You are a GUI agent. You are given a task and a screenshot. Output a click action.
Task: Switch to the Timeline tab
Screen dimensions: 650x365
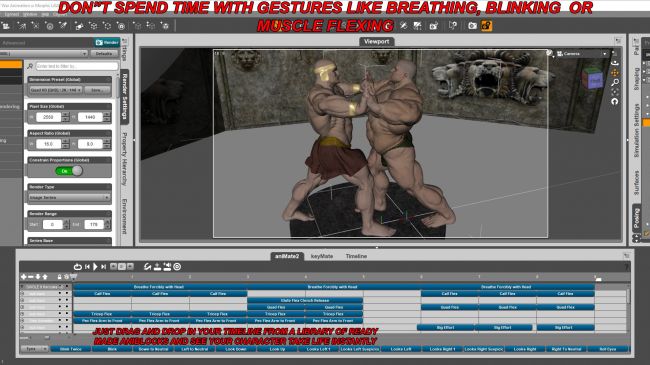click(x=356, y=256)
